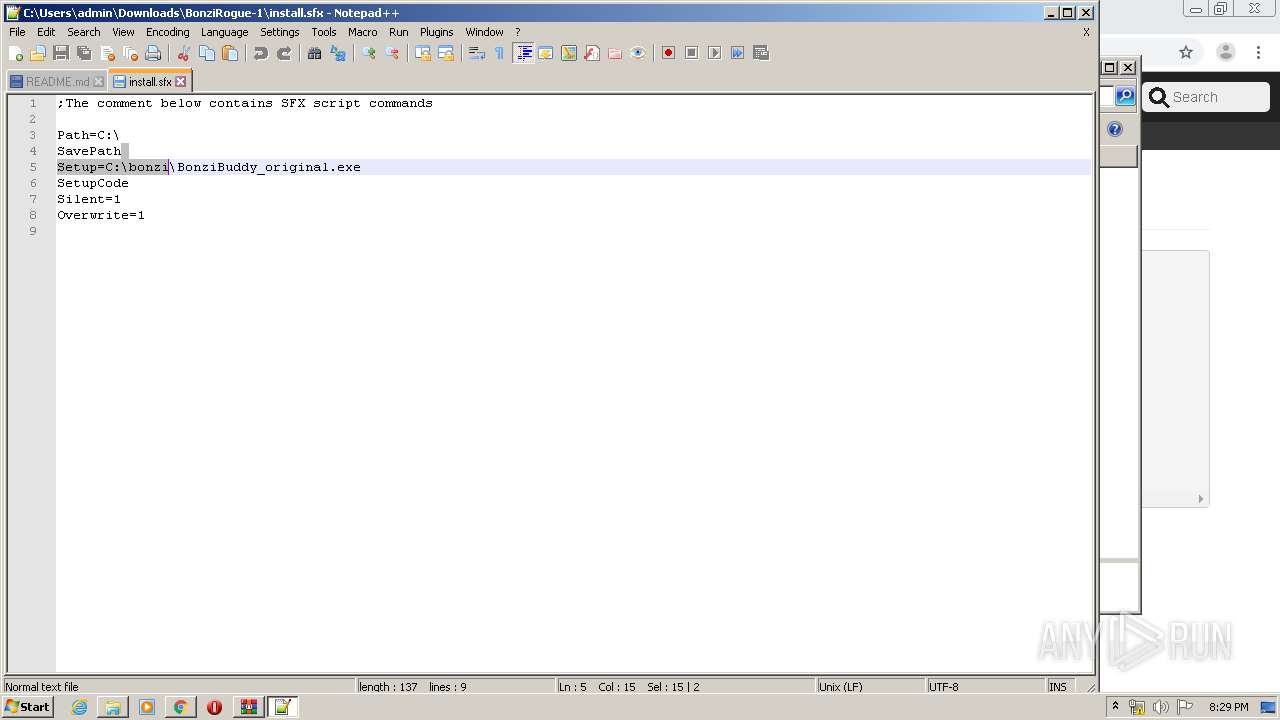Click the UTF-8 encoding status field
Image resolution: width=1280 pixels, height=720 pixels.
pos(985,686)
